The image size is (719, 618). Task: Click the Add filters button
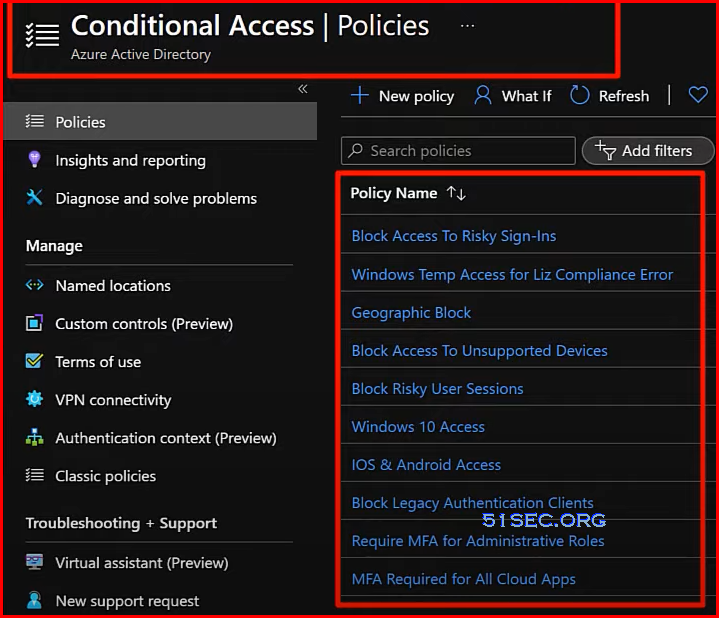pos(647,150)
